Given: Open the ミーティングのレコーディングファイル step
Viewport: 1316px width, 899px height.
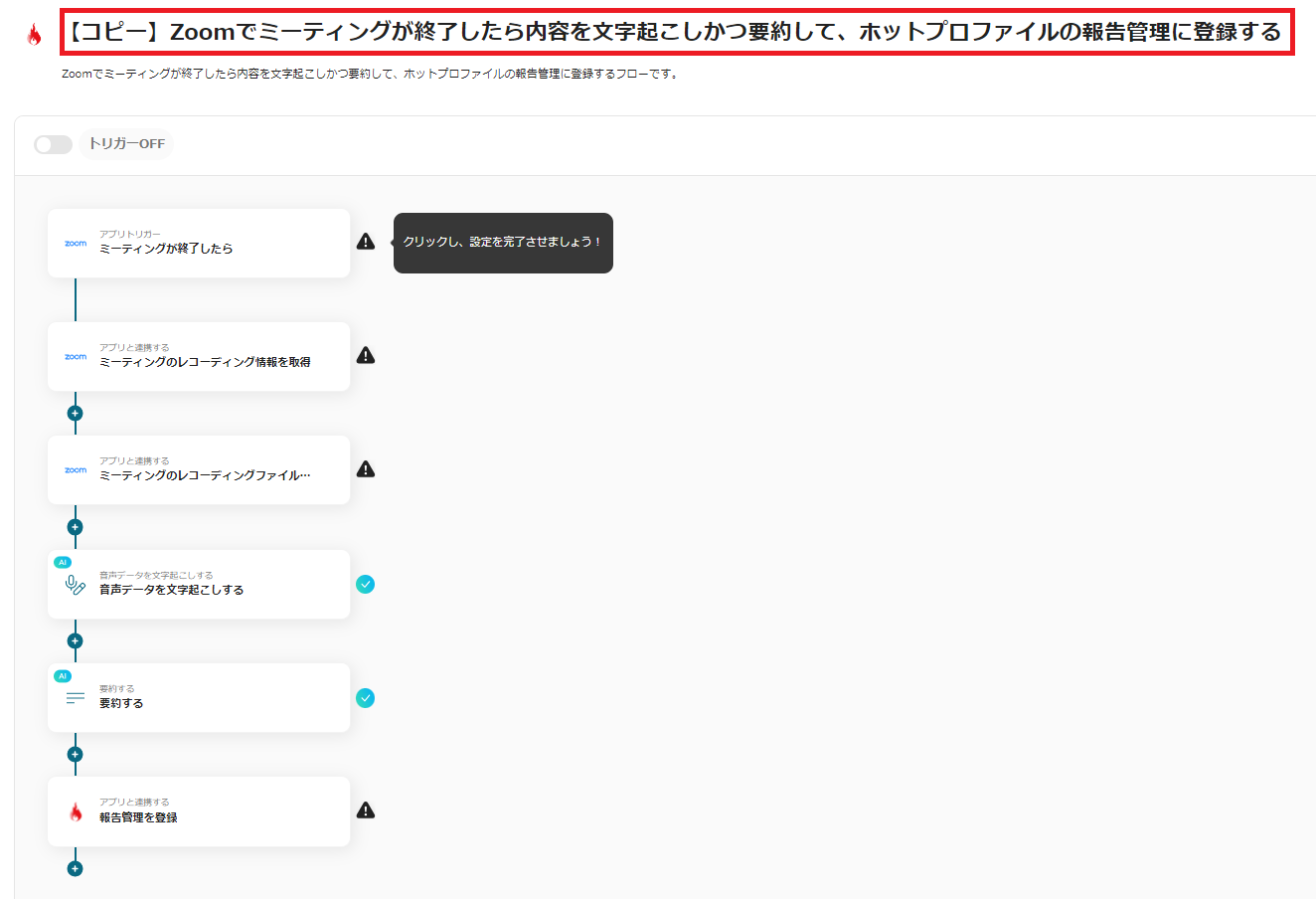Looking at the screenshot, I should click(x=199, y=469).
